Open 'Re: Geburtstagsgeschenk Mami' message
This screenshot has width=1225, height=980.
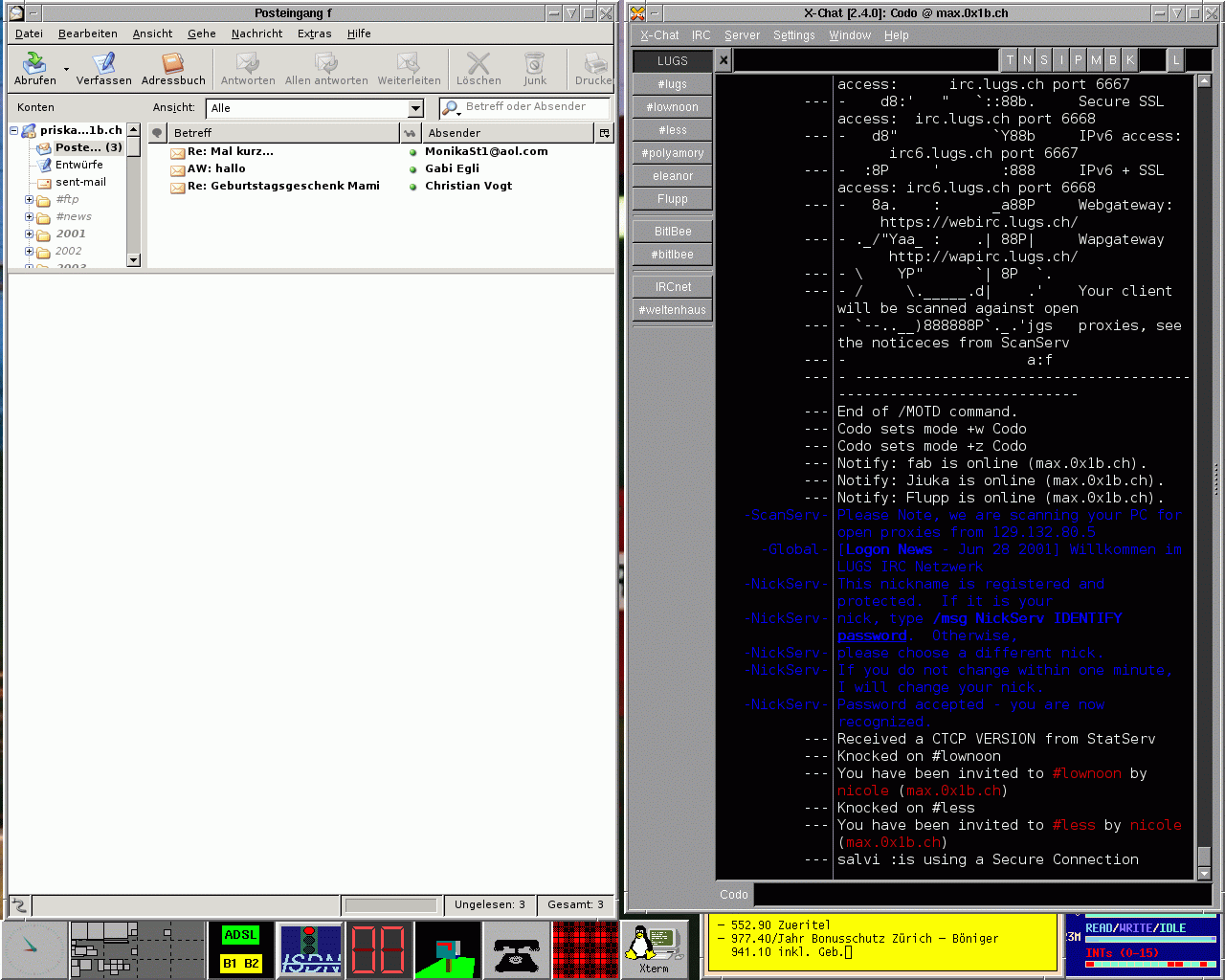283,186
